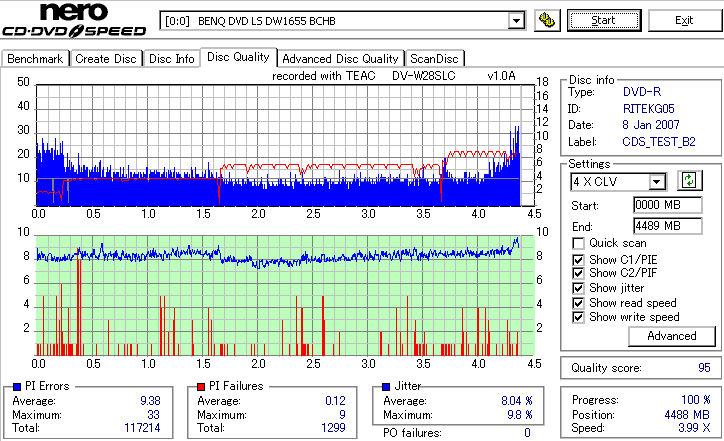Enable the Quick scan checkbox
724x441 pixels.
click(578, 243)
